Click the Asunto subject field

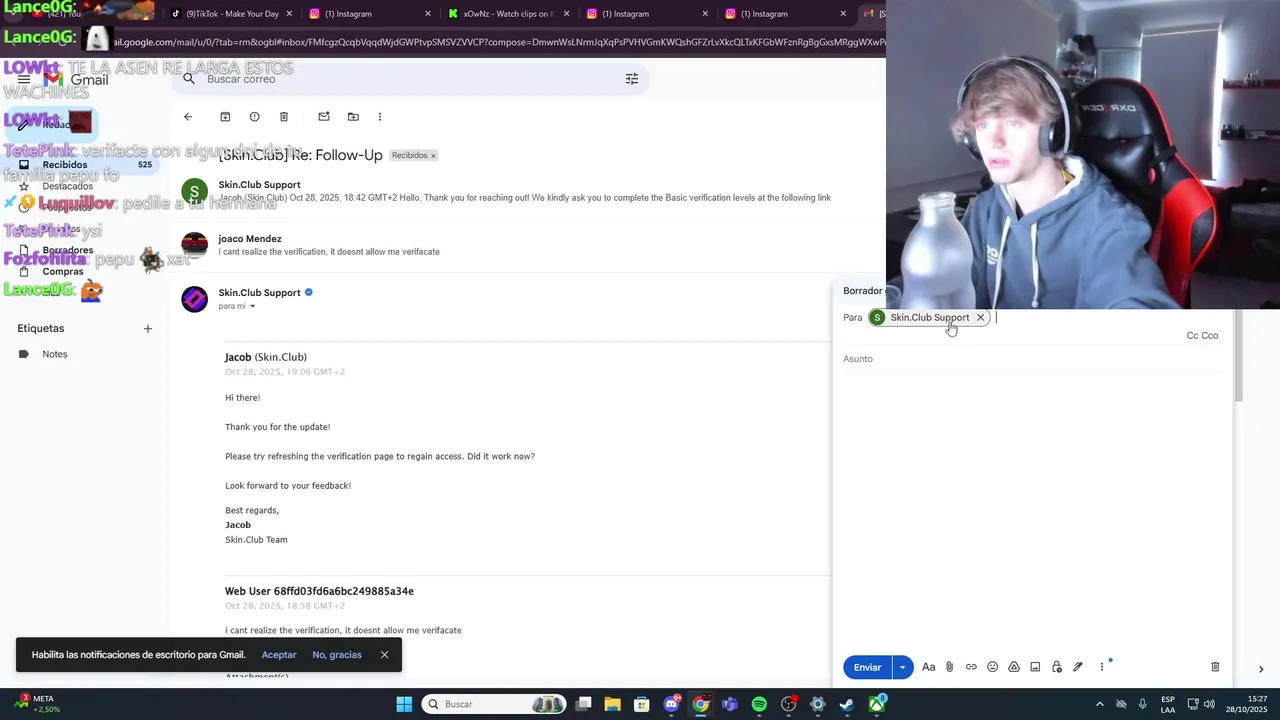click(x=1030, y=359)
